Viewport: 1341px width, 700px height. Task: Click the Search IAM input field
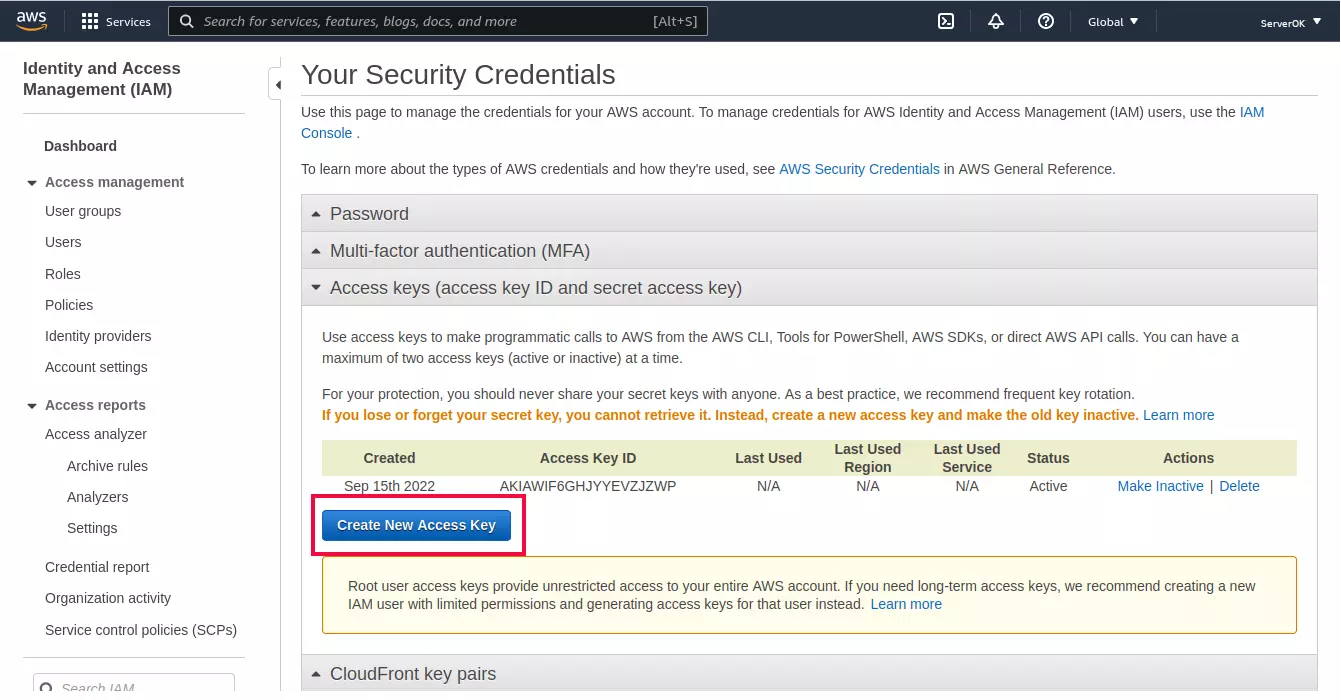(134, 685)
